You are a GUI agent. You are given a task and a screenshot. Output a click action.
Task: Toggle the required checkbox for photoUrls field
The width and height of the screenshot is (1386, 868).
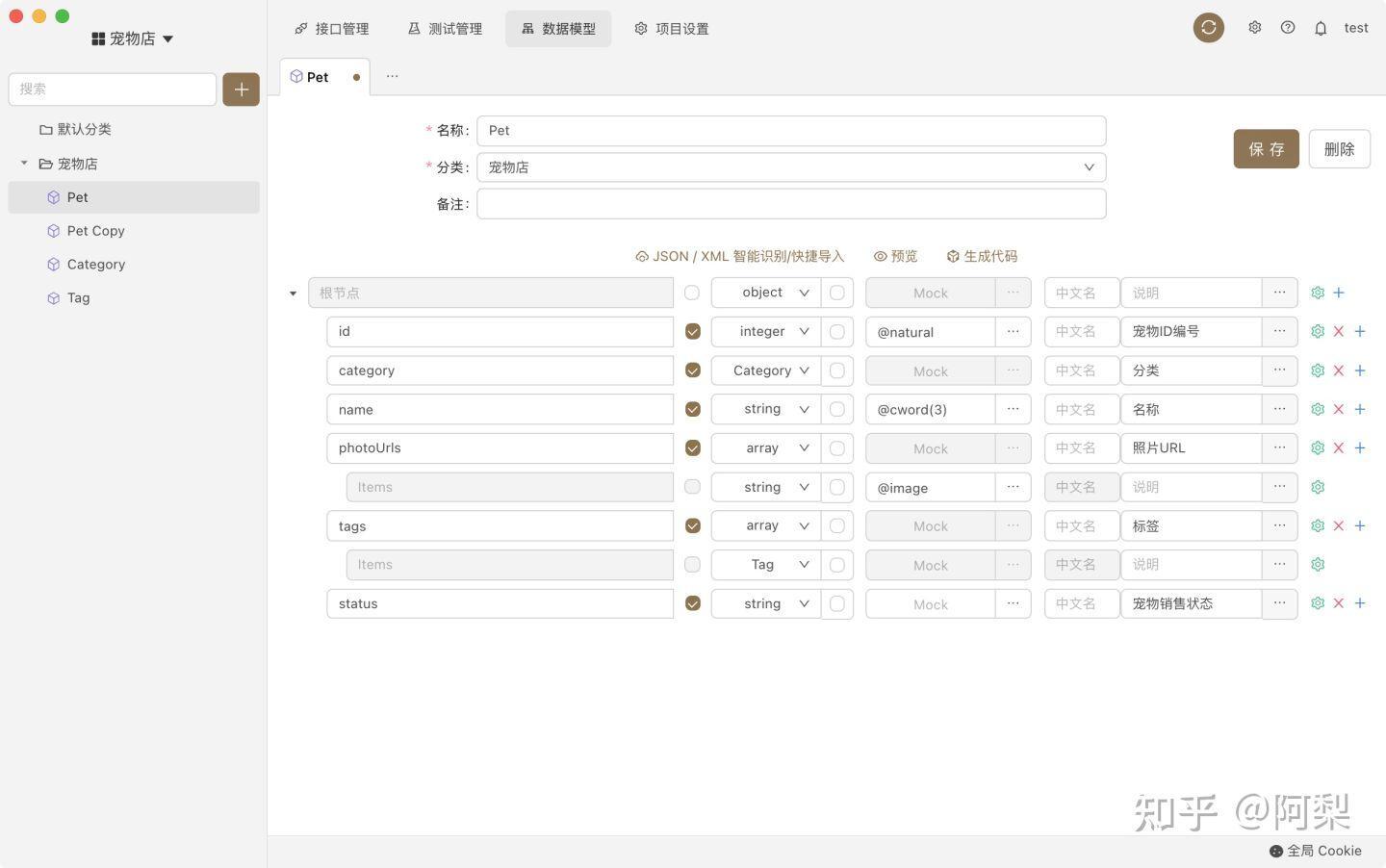pyautogui.click(x=692, y=447)
